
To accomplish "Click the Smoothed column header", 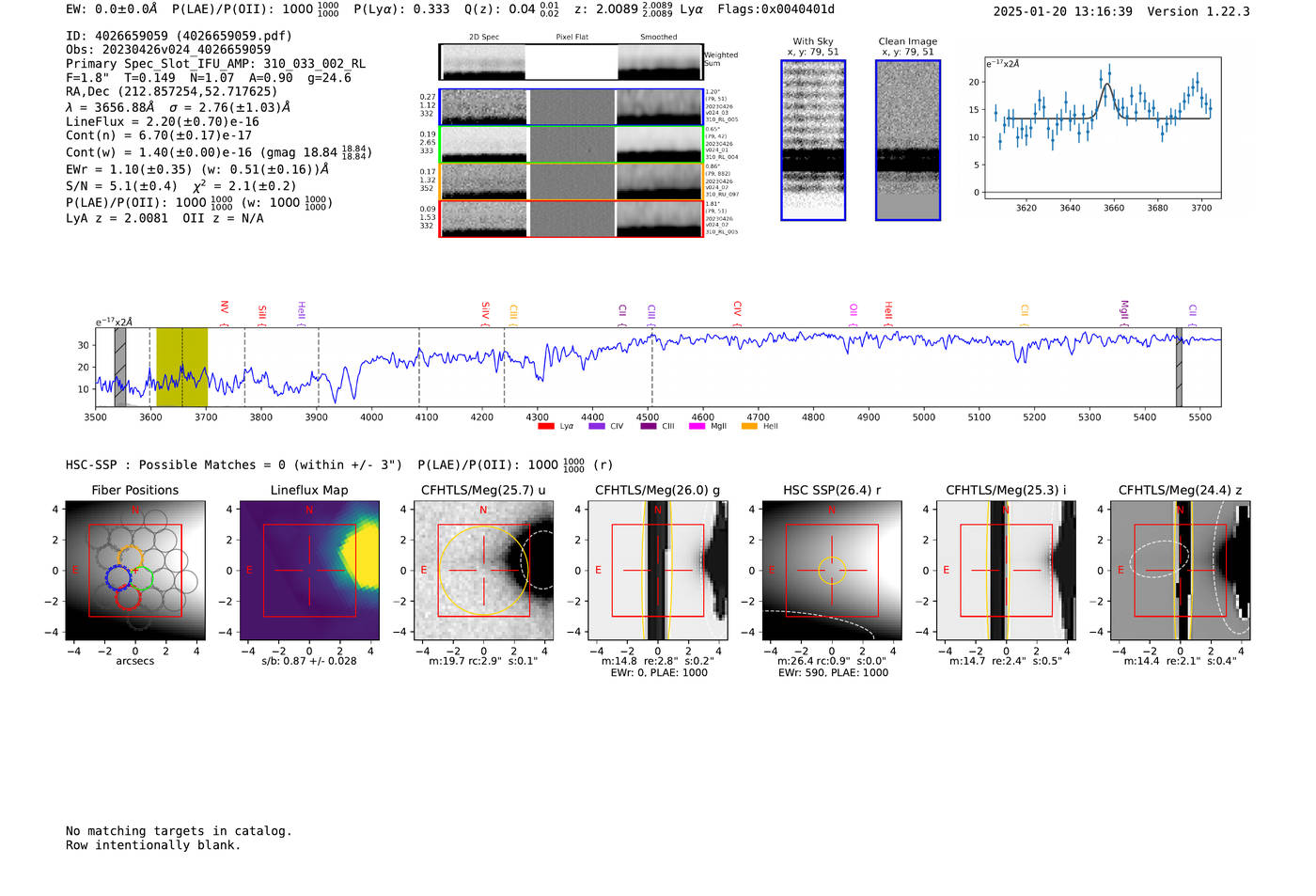I will 659,38.
